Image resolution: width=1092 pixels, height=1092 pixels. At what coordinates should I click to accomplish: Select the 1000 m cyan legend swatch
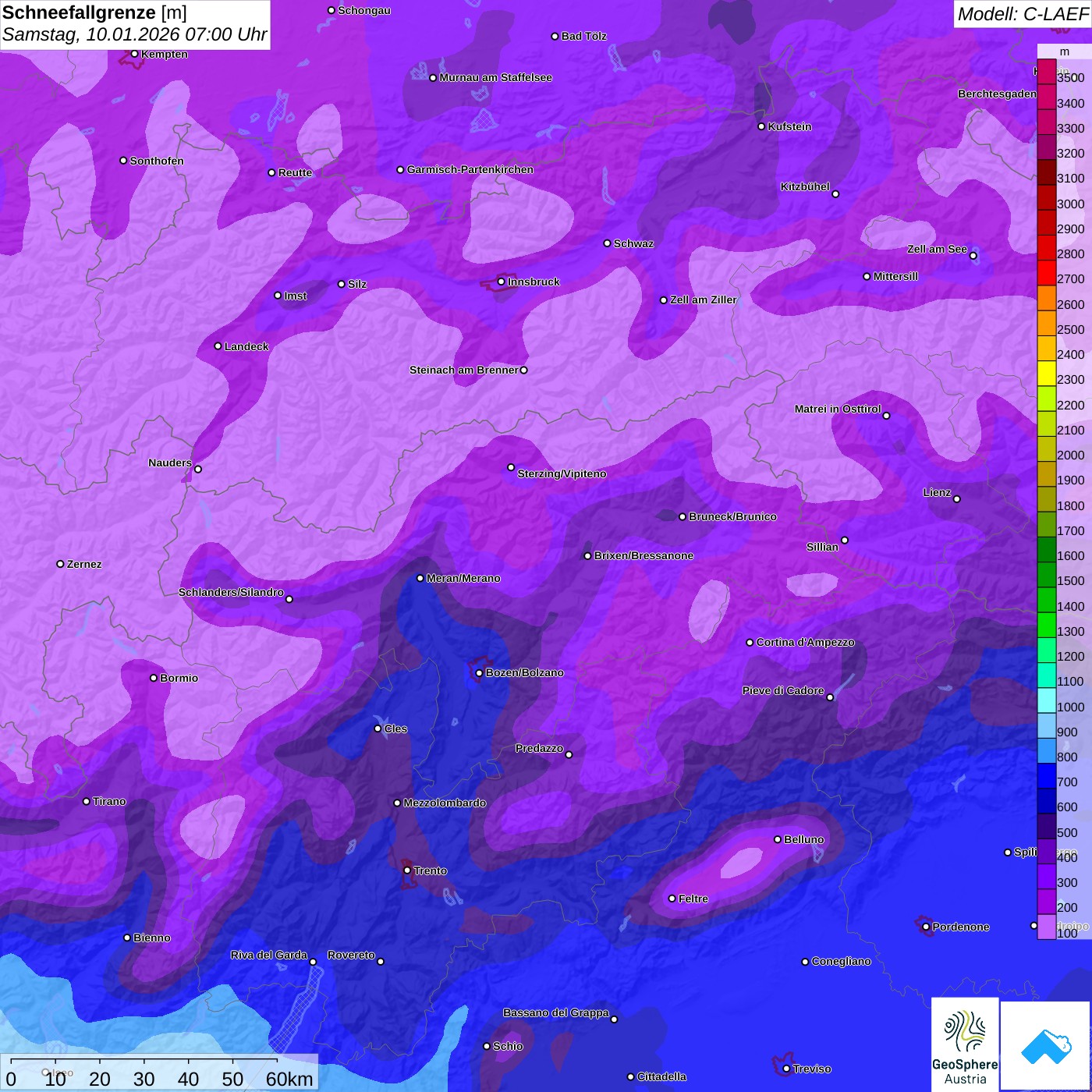point(1046,700)
